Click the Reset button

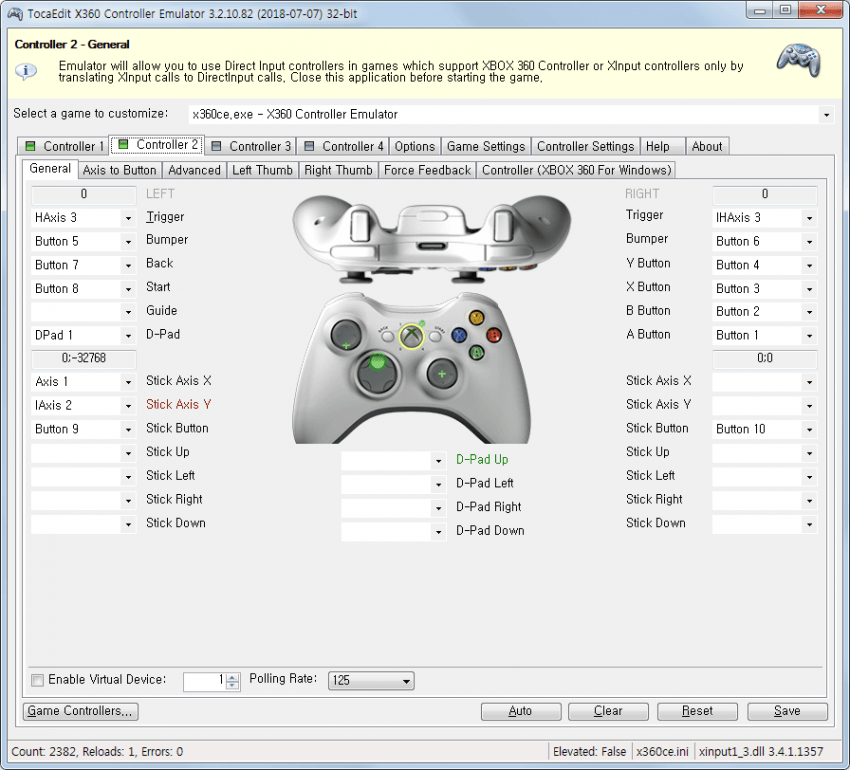tap(697, 711)
